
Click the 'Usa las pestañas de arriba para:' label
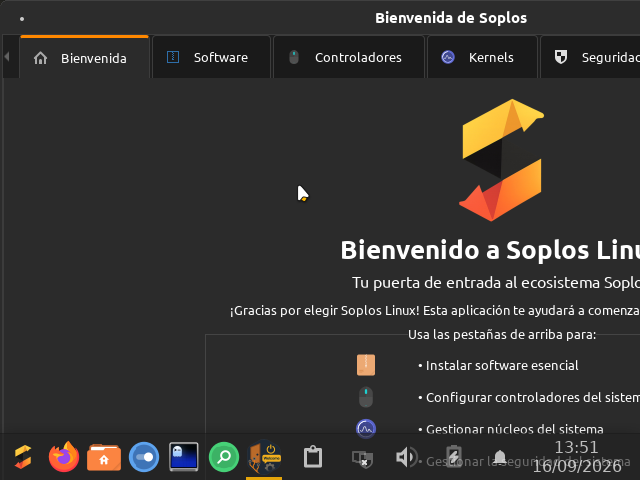click(x=502, y=335)
